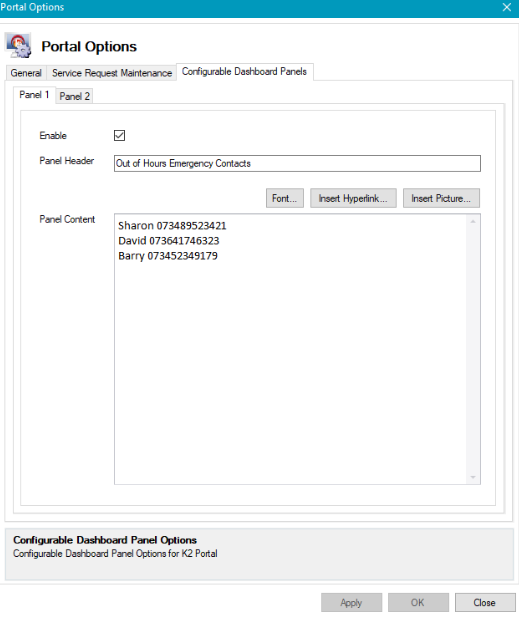Click the scrollbar down arrow in Panel Content
Image resolution: width=519 pixels, height=618 pixels.
[473, 477]
